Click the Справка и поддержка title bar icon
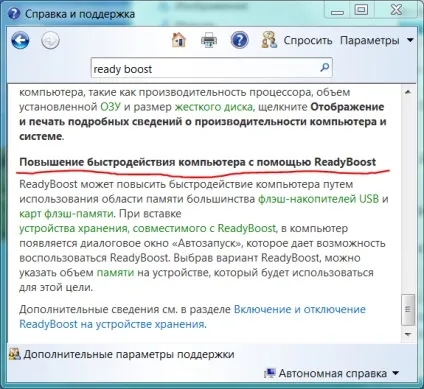Screen dimensions: 424x389 click(14, 14)
